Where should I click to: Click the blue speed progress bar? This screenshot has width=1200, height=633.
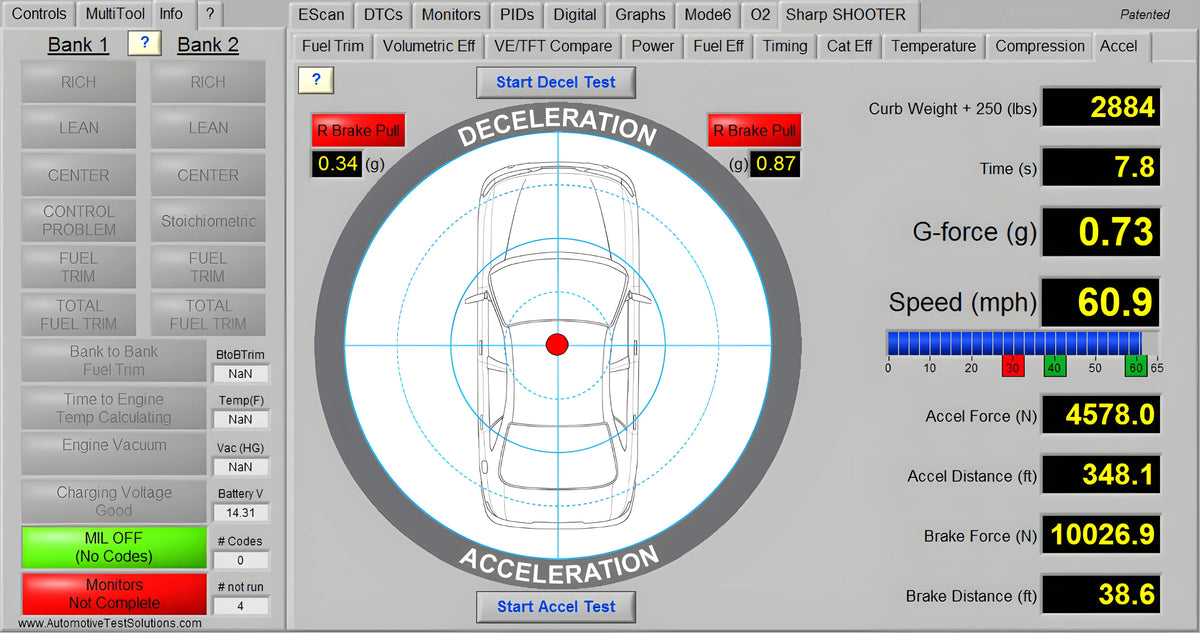point(1013,343)
